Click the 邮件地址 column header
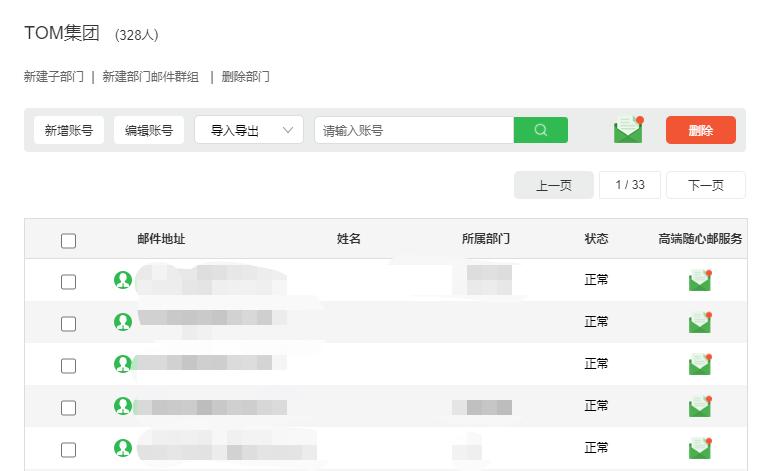 coord(161,239)
